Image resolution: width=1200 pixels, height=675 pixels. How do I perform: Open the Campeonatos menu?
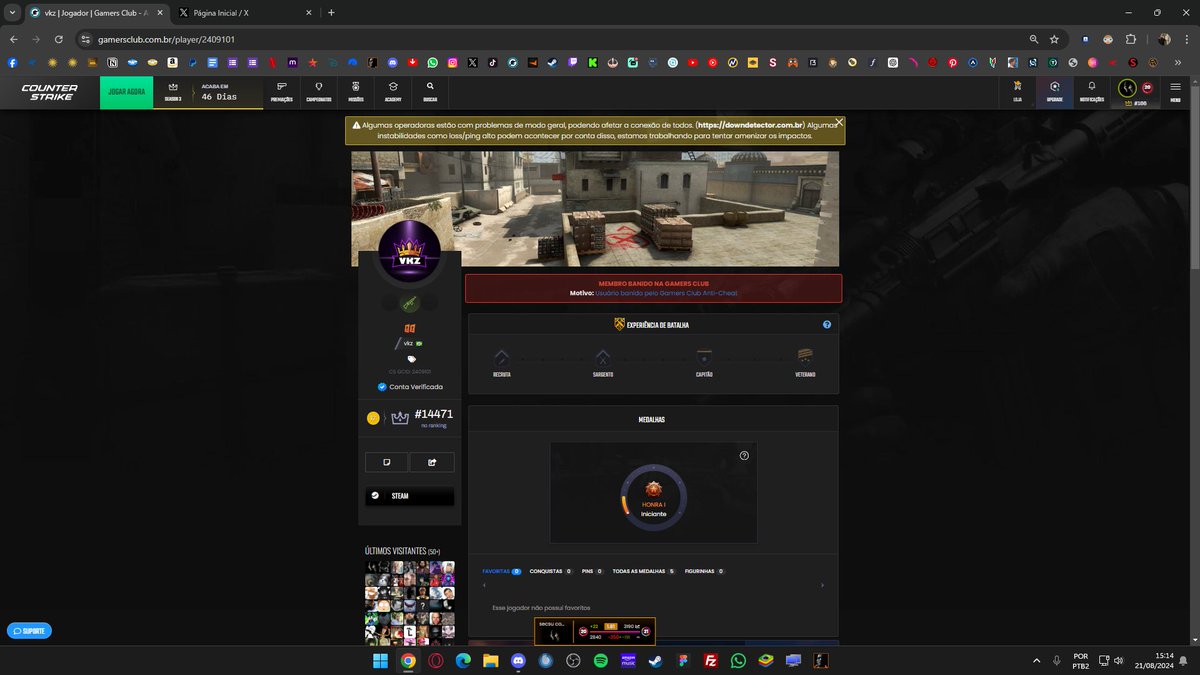318,92
